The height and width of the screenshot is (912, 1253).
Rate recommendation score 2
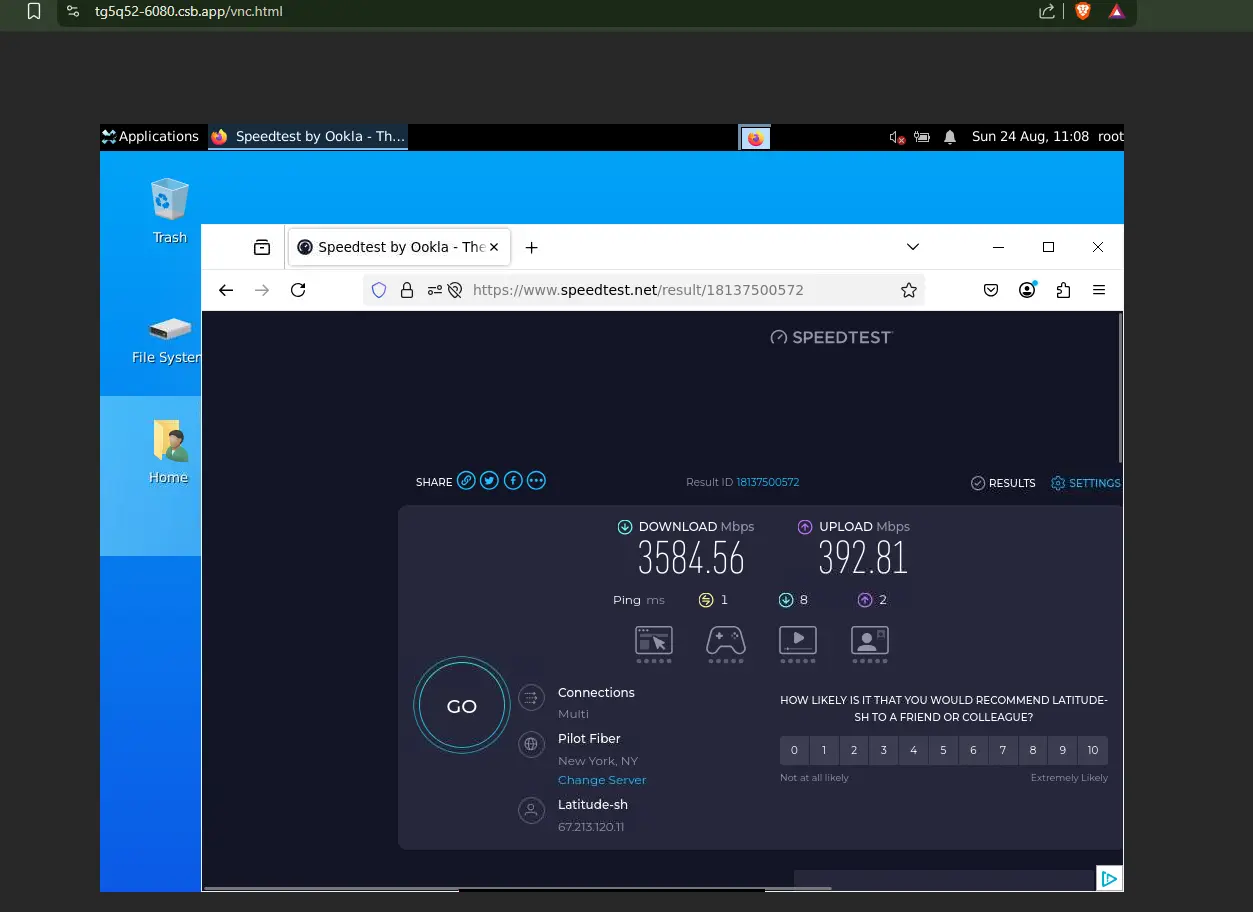tap(854, 750)
